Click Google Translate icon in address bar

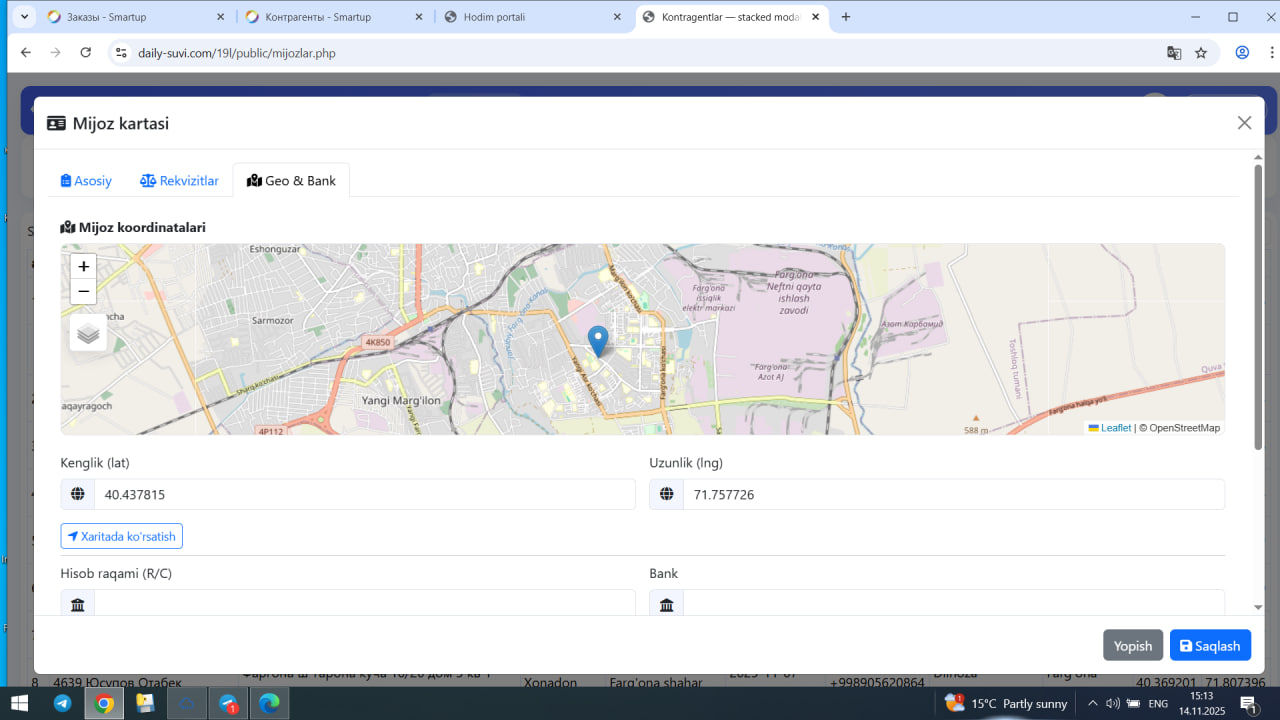[x=1174, y=53]
